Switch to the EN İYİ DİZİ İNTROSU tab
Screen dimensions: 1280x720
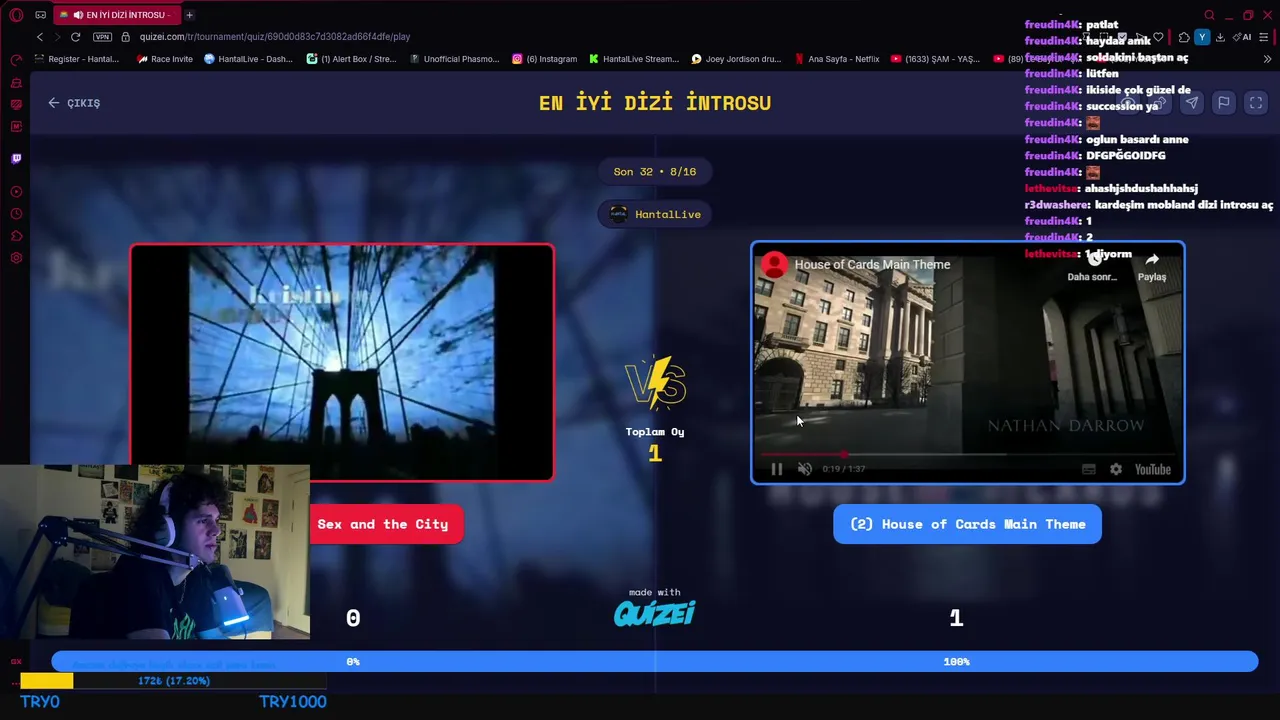point(118,15)
